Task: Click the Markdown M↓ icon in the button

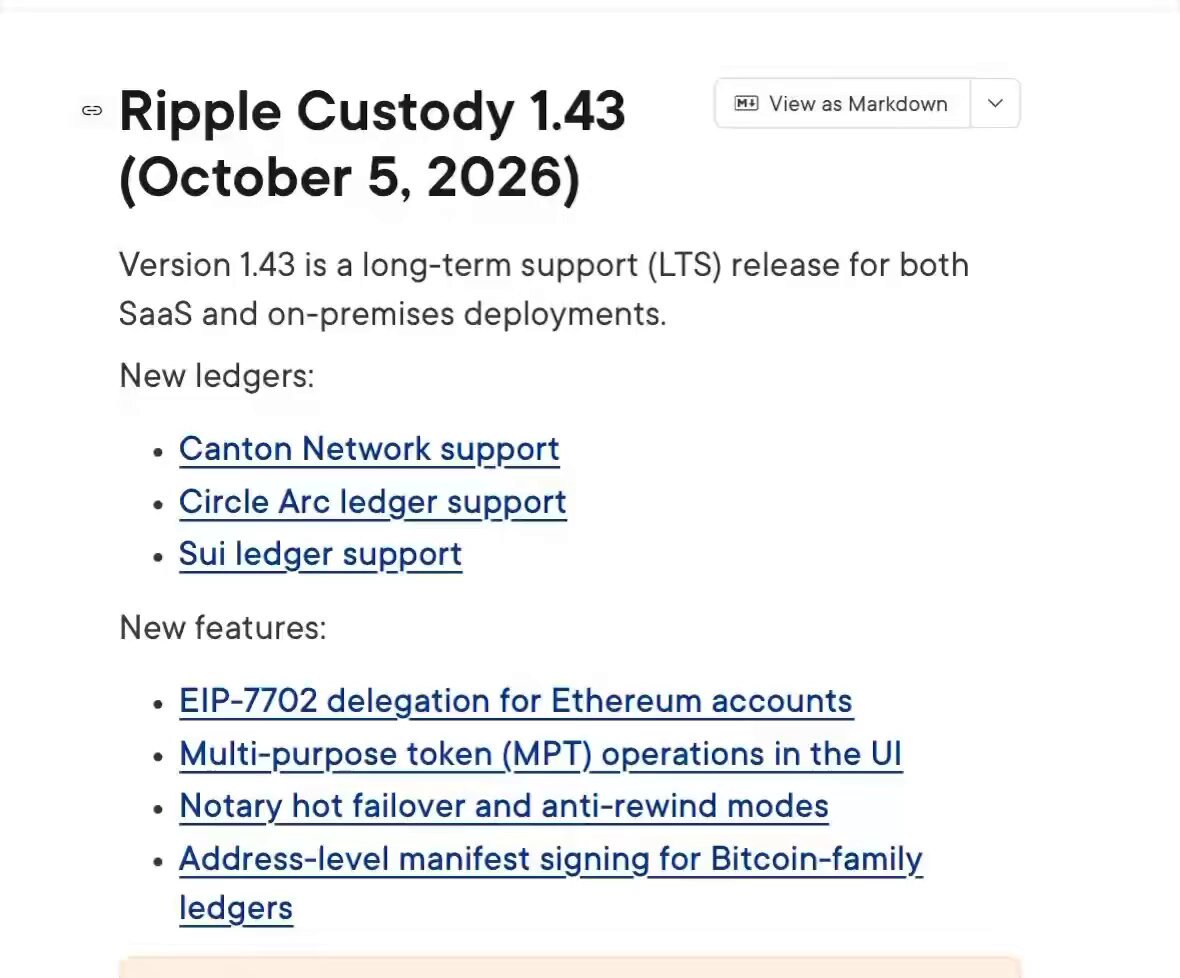Action: coord(746,103)
